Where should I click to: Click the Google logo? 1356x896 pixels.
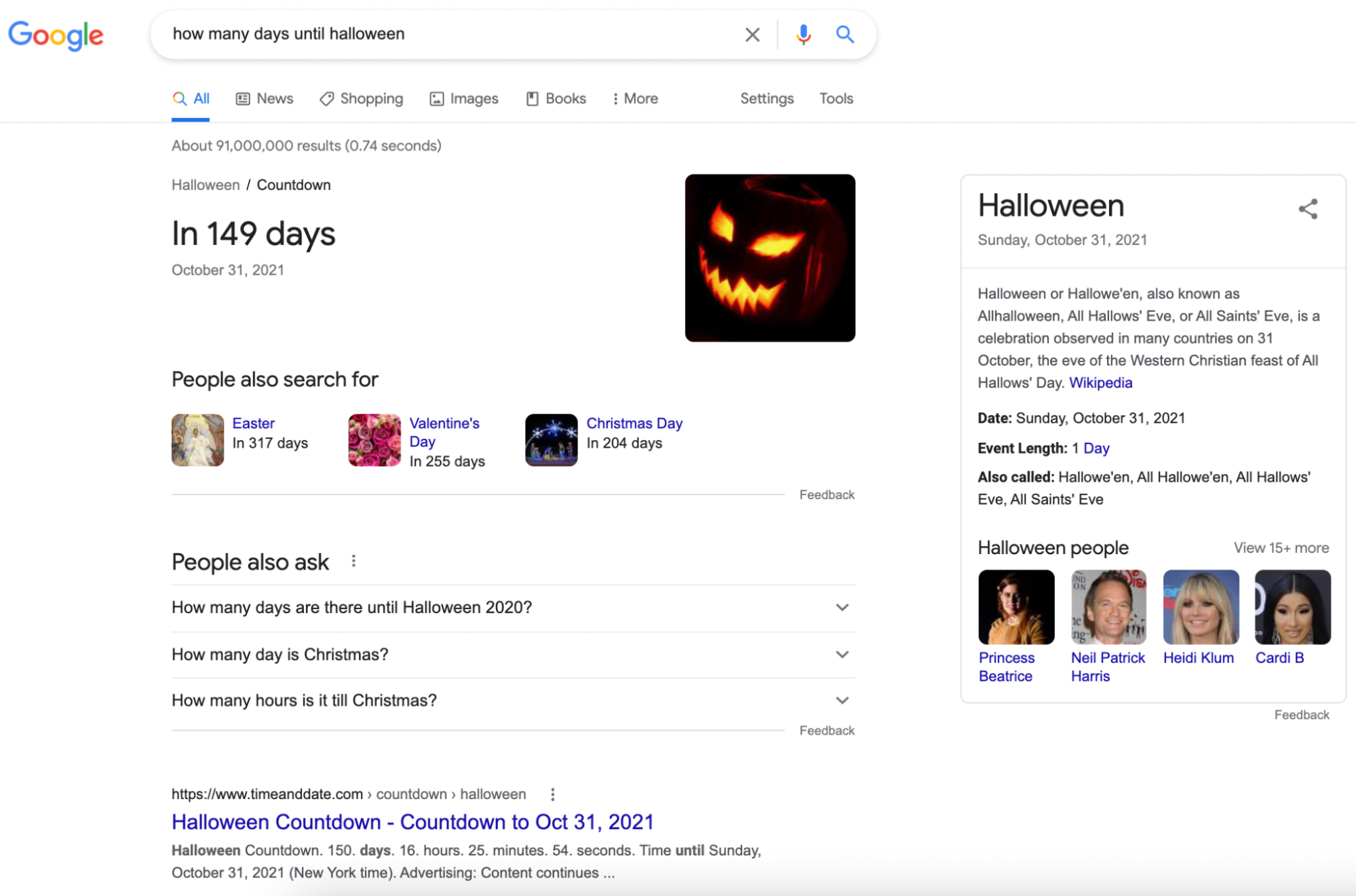tap(56, 35)
